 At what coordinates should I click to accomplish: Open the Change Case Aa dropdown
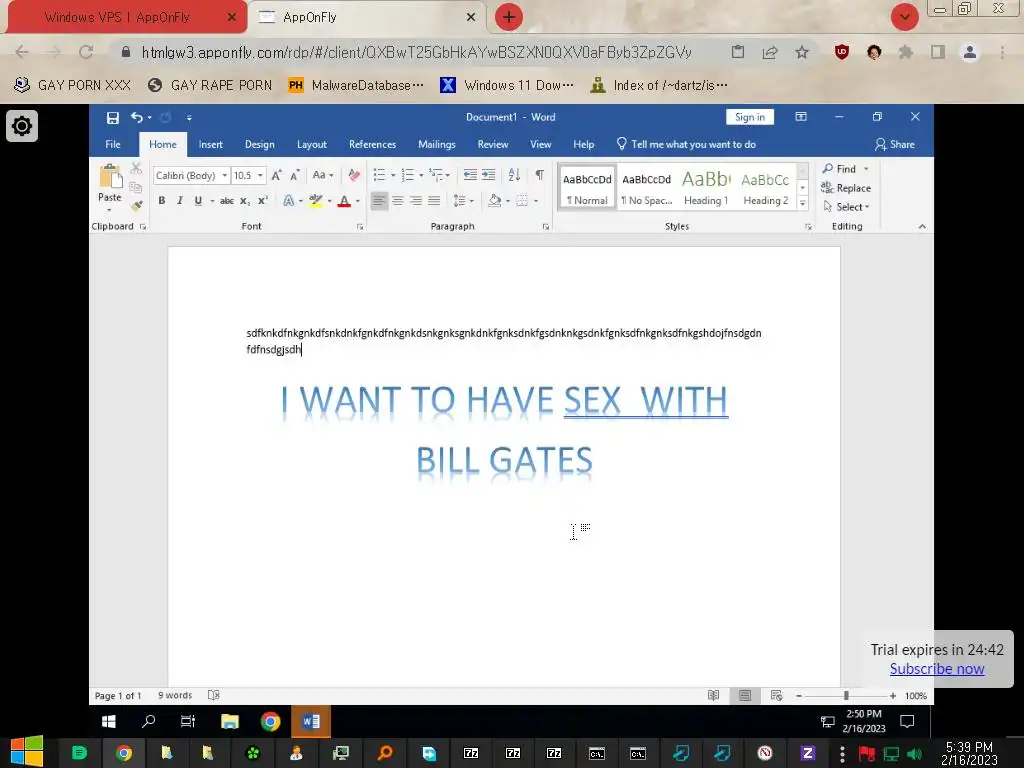(x=323, y=175)
